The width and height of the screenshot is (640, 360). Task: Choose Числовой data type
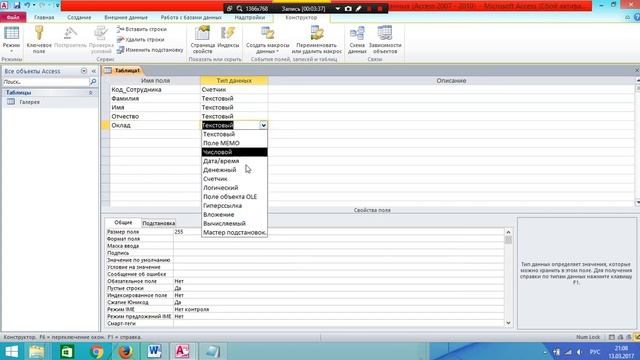pos(234,152)
